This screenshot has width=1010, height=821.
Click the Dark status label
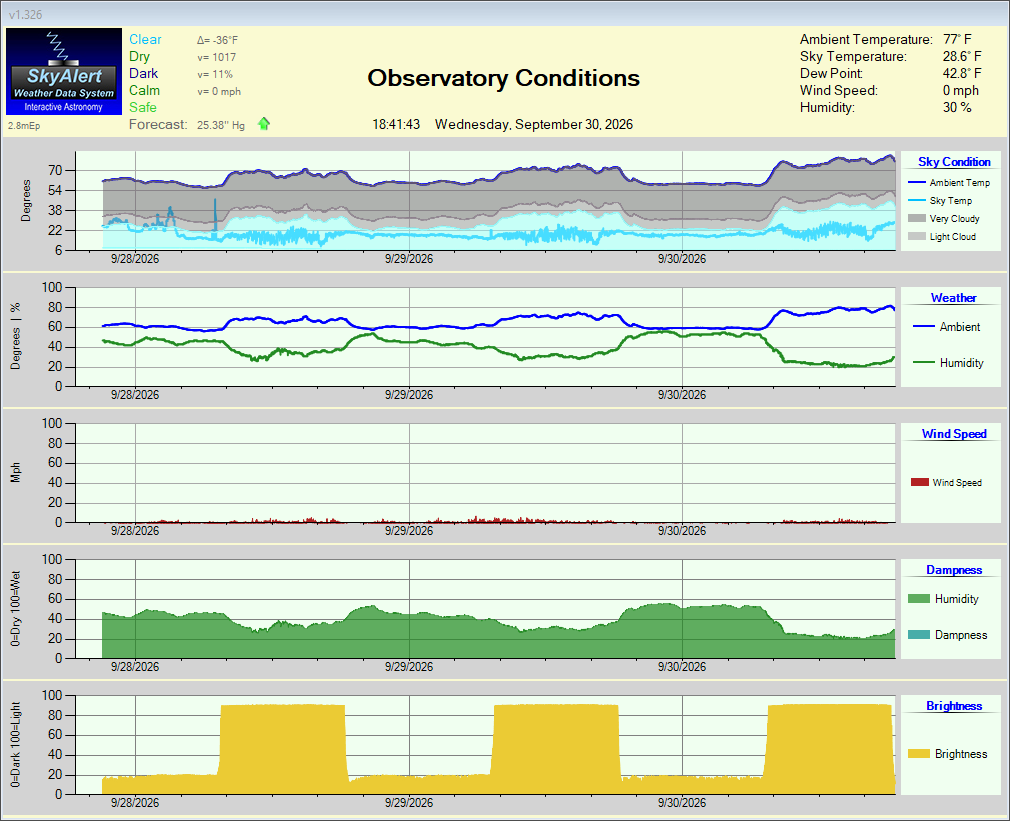pyautogui.click(x=143, y=73)
